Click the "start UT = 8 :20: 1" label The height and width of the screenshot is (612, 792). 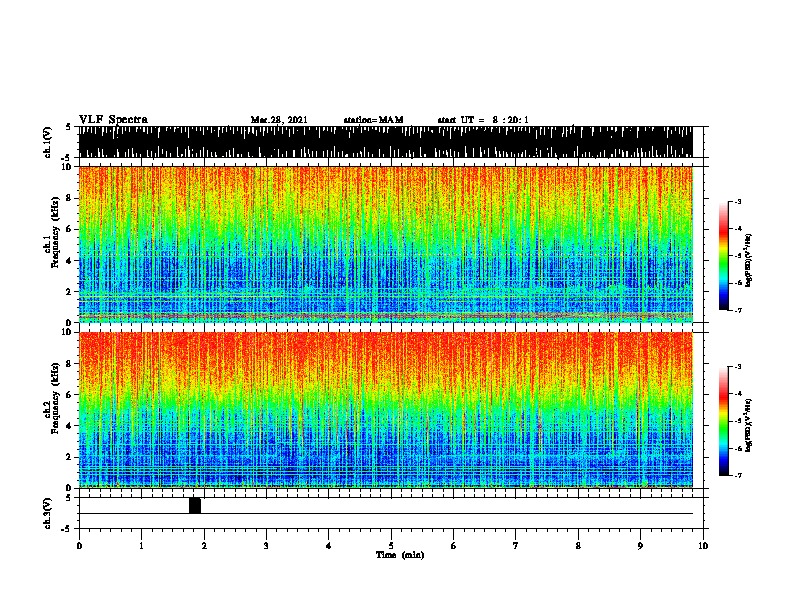483,120
